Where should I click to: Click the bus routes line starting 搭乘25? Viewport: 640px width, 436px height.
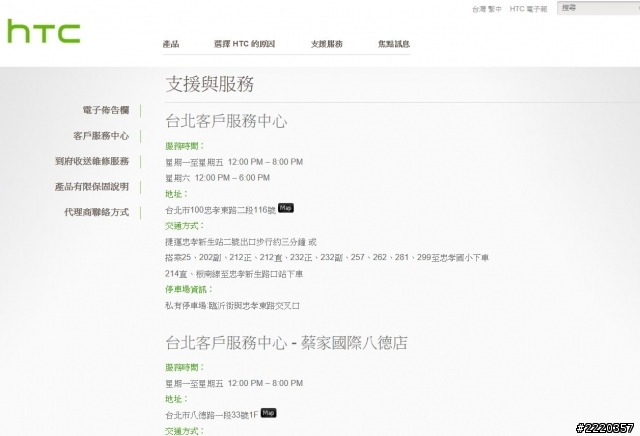pos(327,258)
